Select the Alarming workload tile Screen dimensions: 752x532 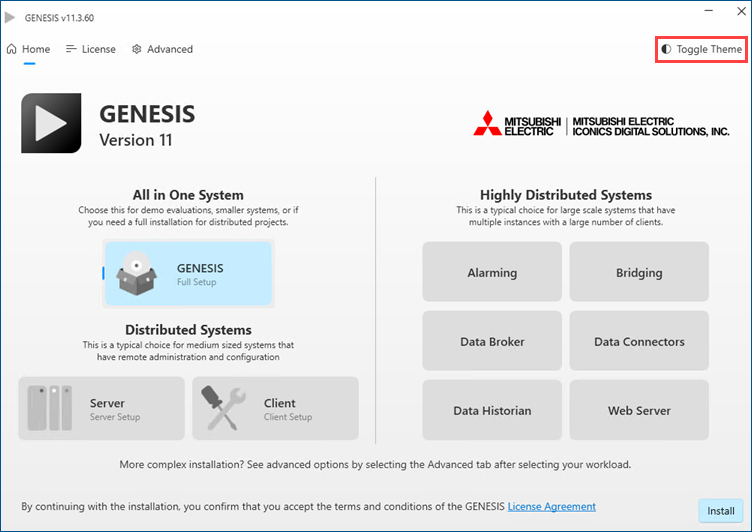click(492, 272)
